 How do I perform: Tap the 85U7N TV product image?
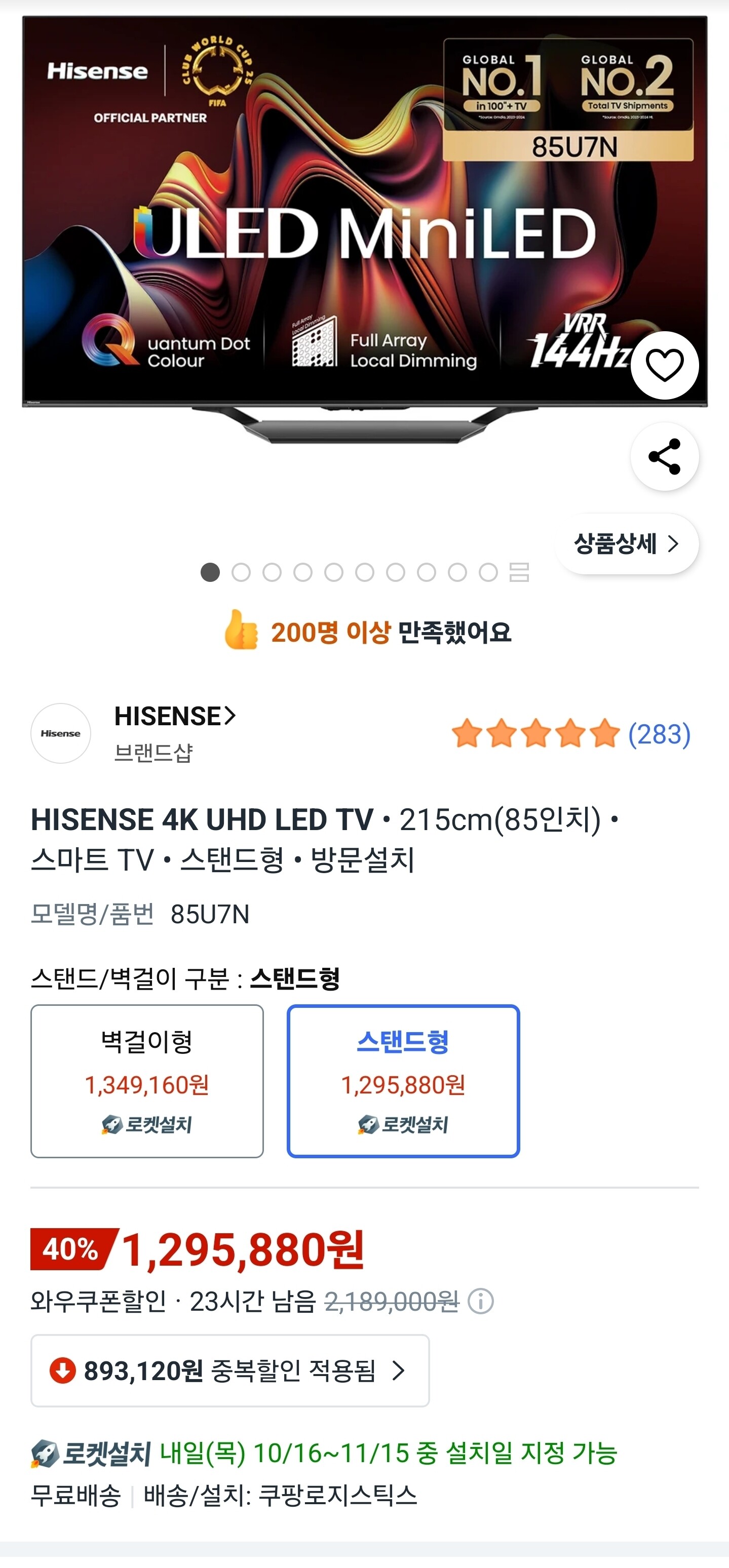pyautogui.click(x=365, y=231)
